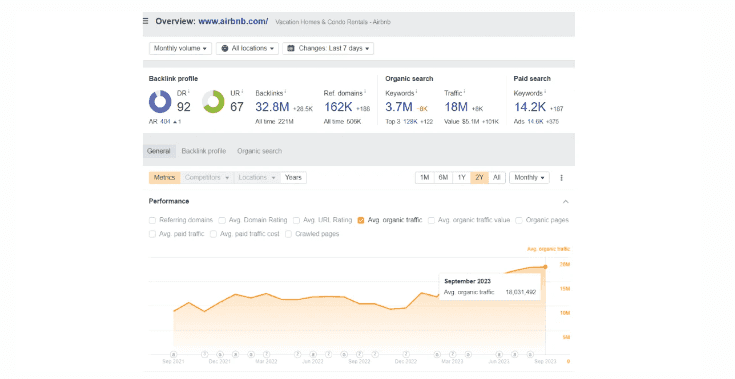Click the Backlink profile section heading
This screenshot has width=735, height=379.
coord(173,79)
